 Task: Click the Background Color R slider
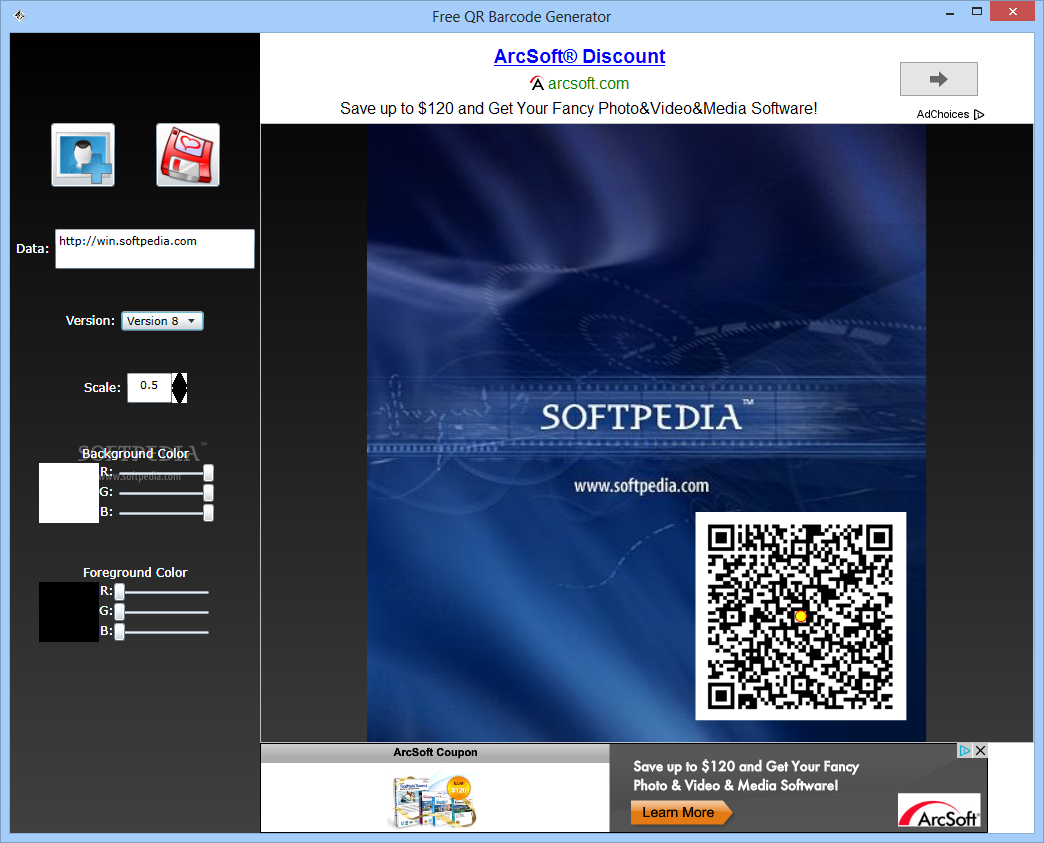[x=165, y=473]
